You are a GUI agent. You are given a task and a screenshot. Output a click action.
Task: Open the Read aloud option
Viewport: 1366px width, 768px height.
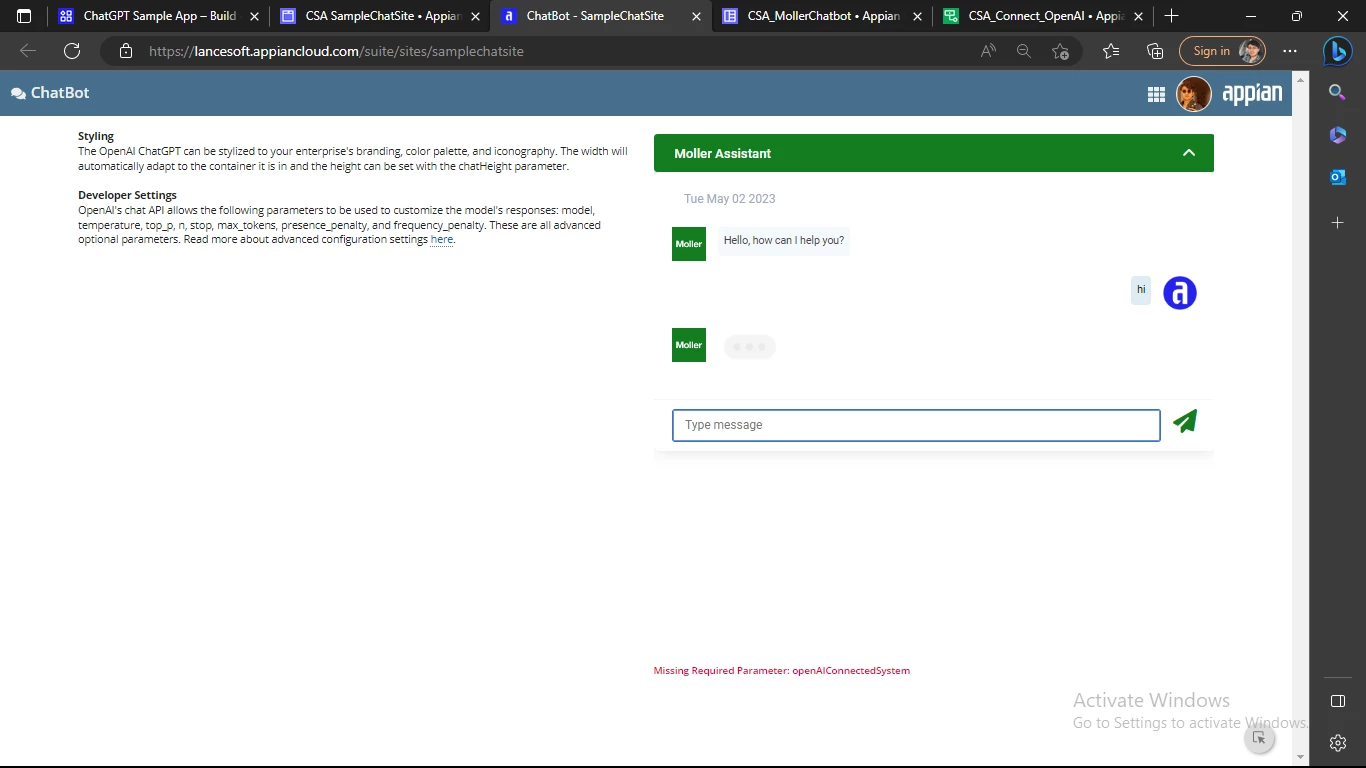click(988, 51)
